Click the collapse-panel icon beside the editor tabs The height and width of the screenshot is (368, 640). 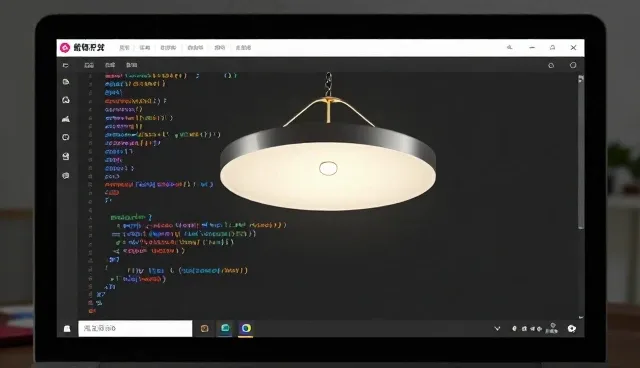(x=65, y=65)
